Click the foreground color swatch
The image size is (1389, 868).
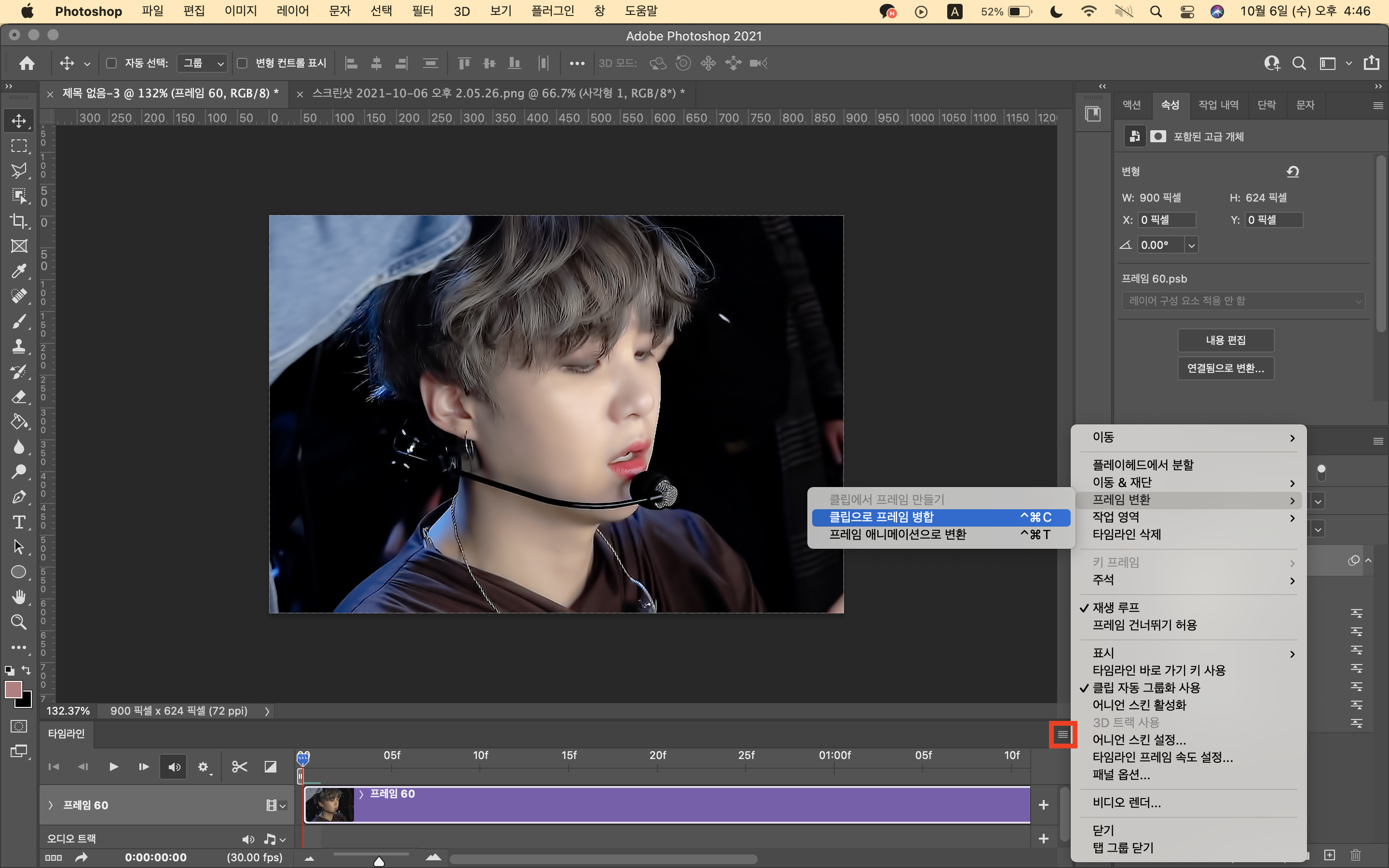(x=13, y=690)
